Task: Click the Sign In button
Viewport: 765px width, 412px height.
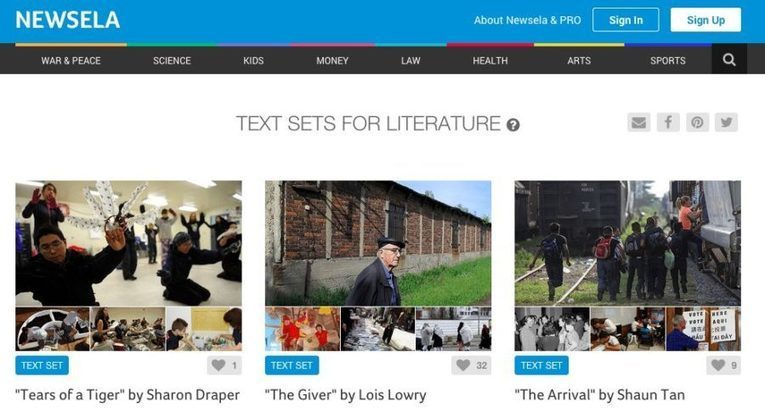Action: [x=625, y=20]
